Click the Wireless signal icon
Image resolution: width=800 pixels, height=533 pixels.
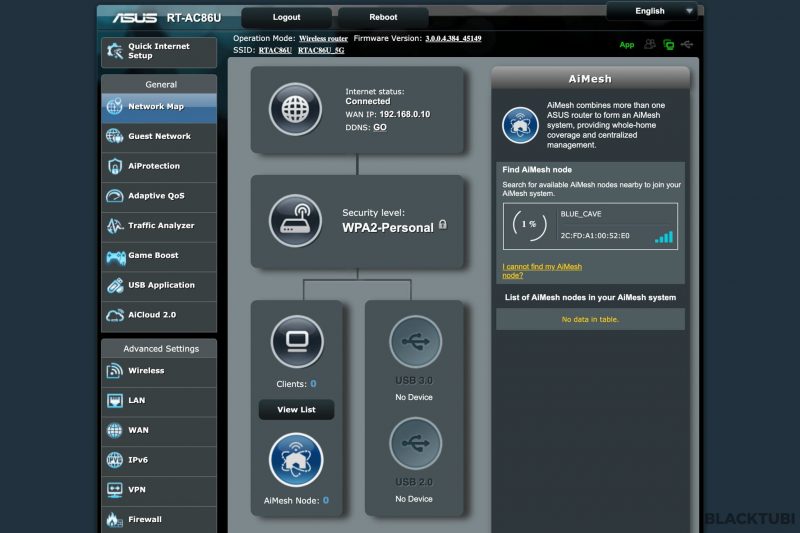[x=114, y=371]
